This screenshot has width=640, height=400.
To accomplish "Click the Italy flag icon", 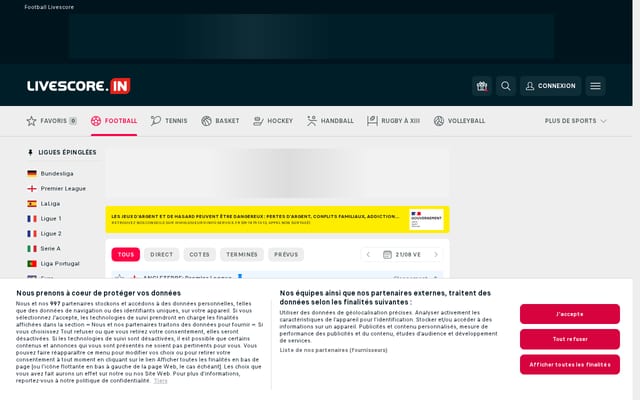I will [x=32, y=249].
